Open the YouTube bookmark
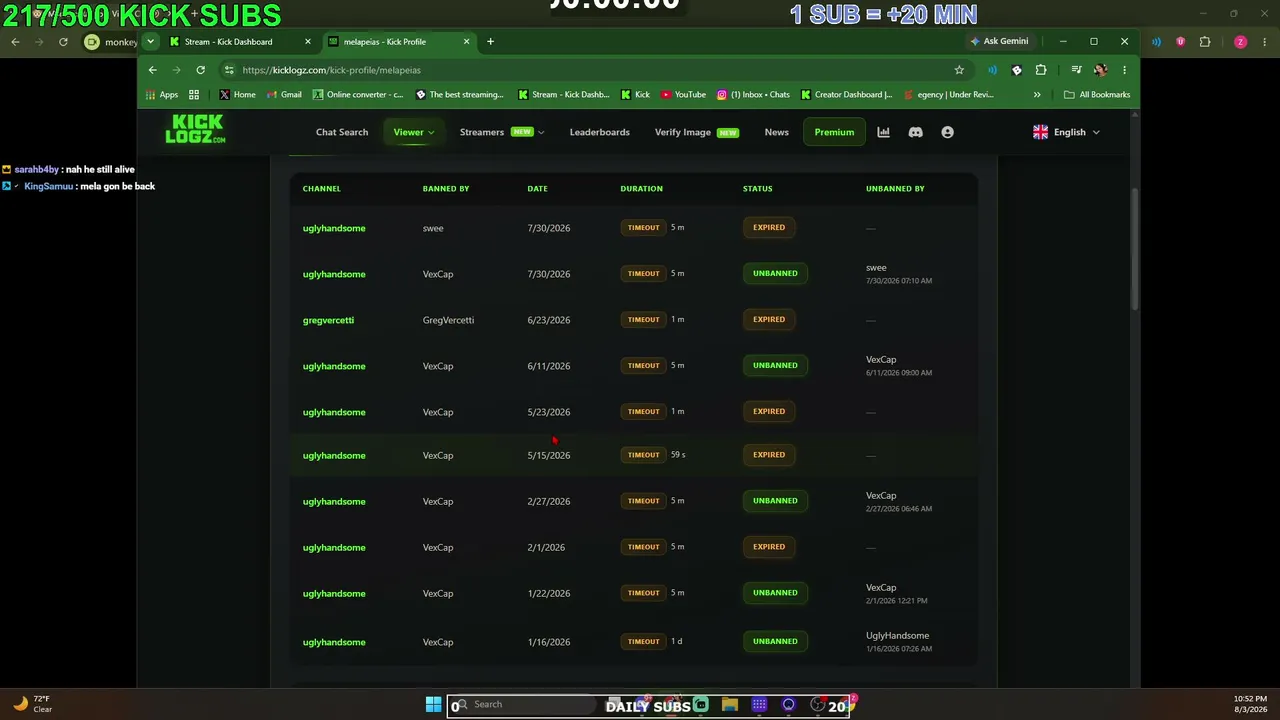 (682, 95)
